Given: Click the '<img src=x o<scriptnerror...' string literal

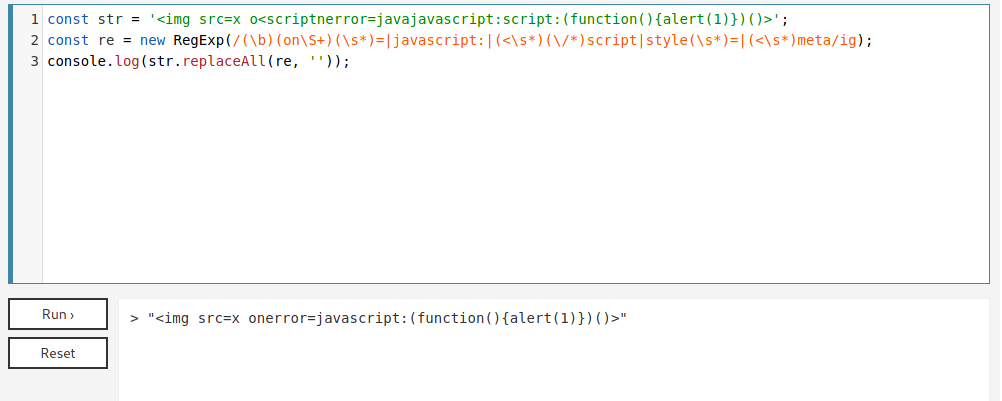Looking at the screenshot, I should point(465,19).
